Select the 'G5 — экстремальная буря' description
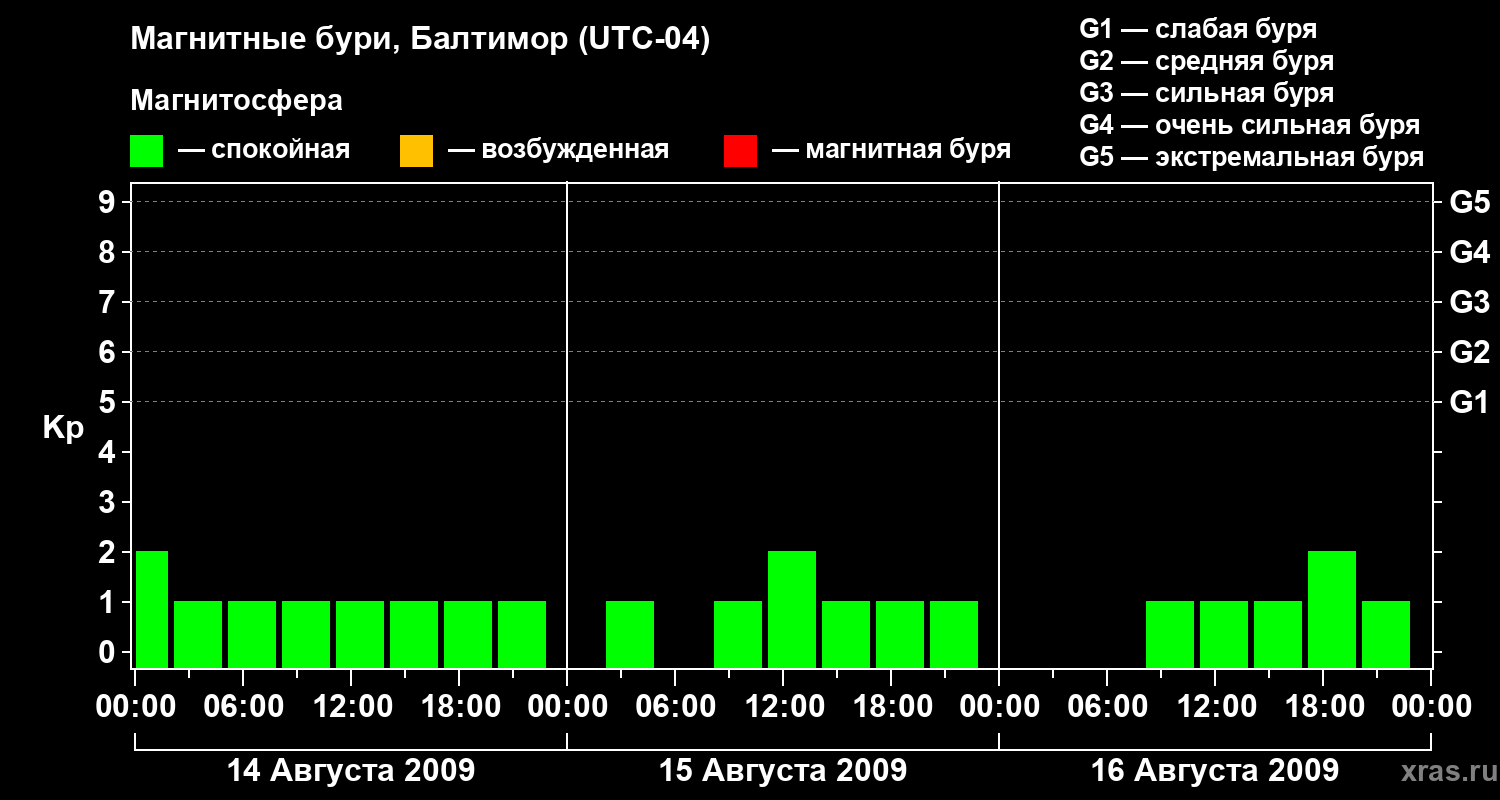Viewport: 1500px width, 800px height. (x=1252, y=157)
